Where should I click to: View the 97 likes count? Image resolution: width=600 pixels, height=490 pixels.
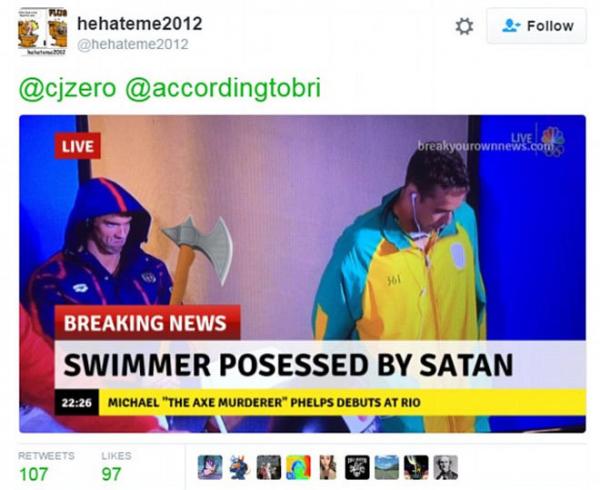111,474
